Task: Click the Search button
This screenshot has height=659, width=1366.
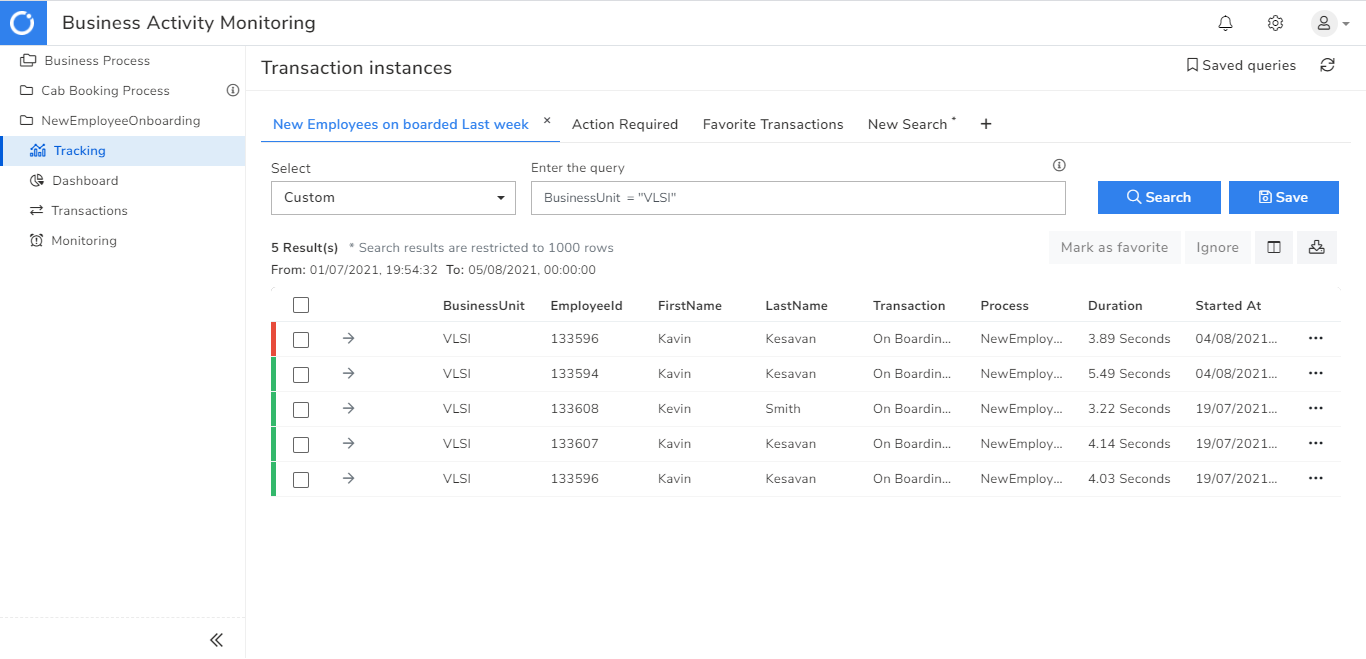Action: point(1159,198)
